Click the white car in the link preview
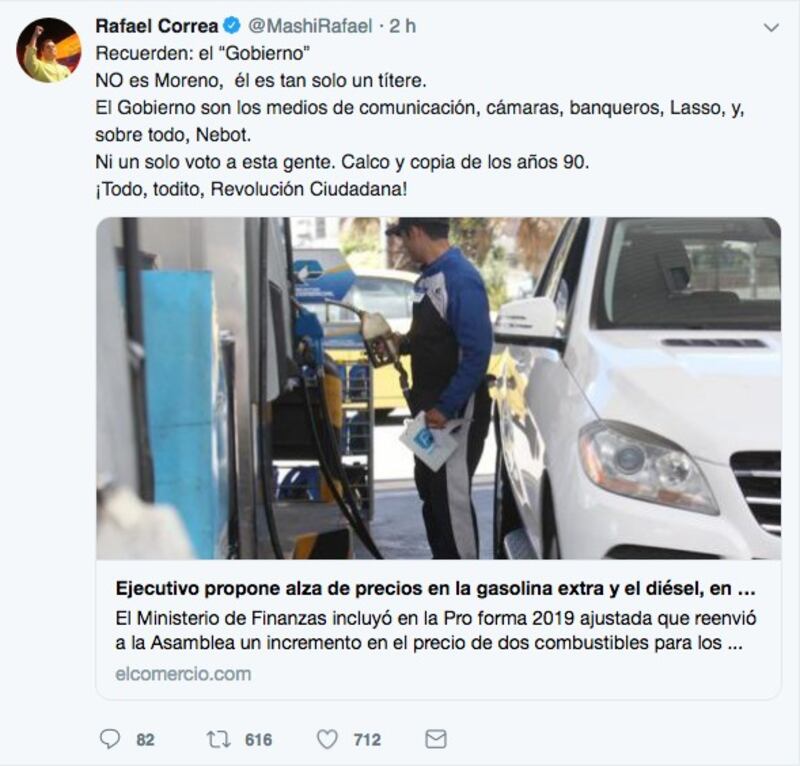Viewport: 800px width, 766px height. coord(638,388)
